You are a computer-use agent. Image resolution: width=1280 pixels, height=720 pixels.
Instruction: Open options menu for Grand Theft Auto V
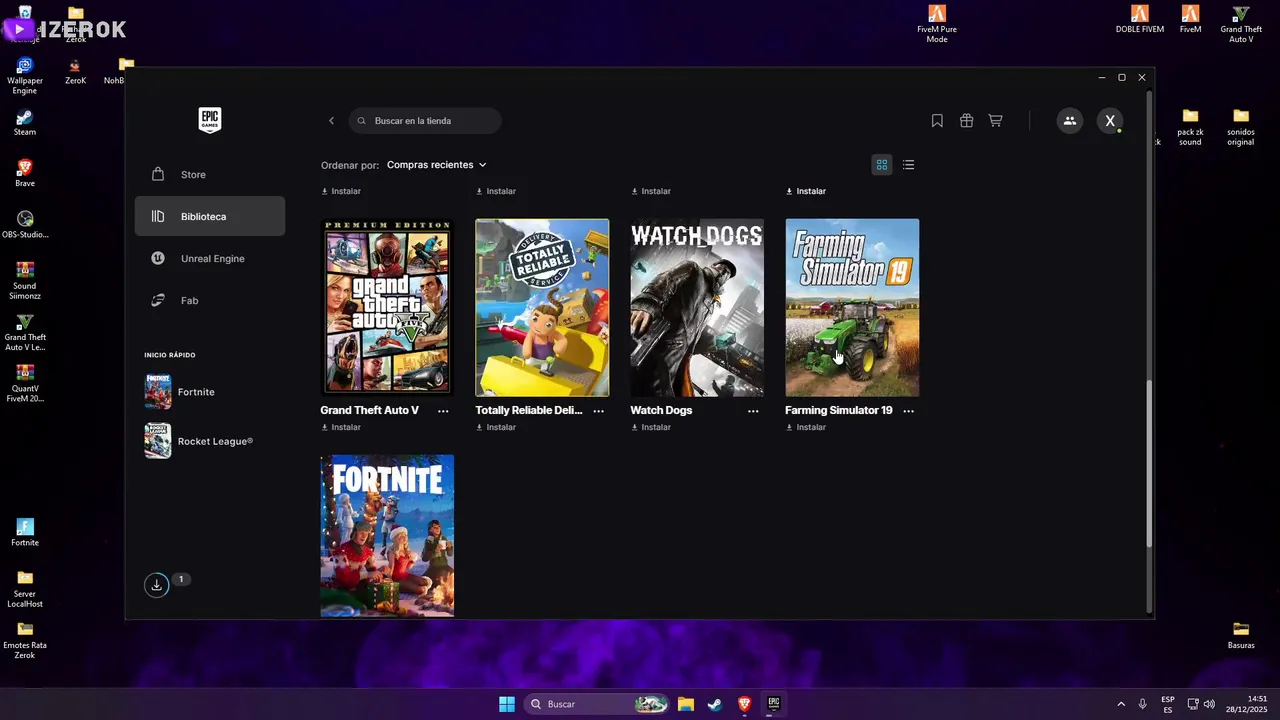[x=443, y=411]
